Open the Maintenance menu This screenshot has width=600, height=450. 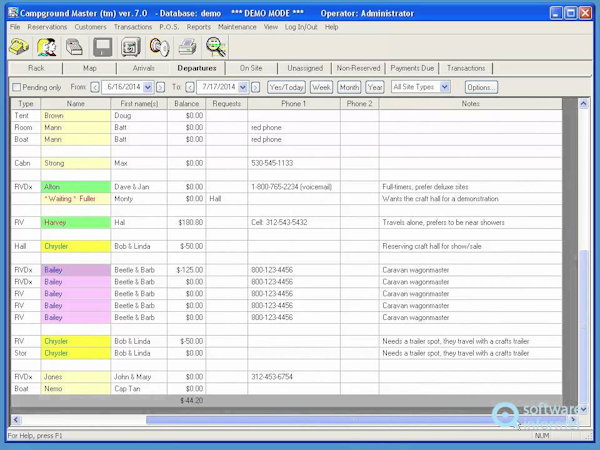click(x=237, y=27)
